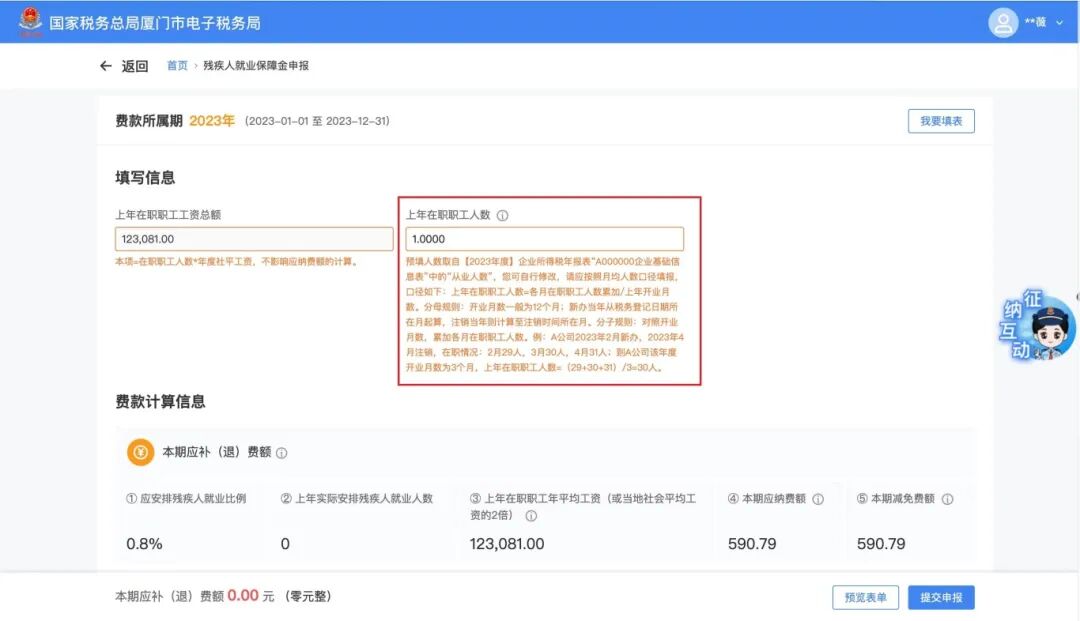Click the user avatar in the top bar
The height and width of the screenshot is (621, 1080).
[1003, 22]
